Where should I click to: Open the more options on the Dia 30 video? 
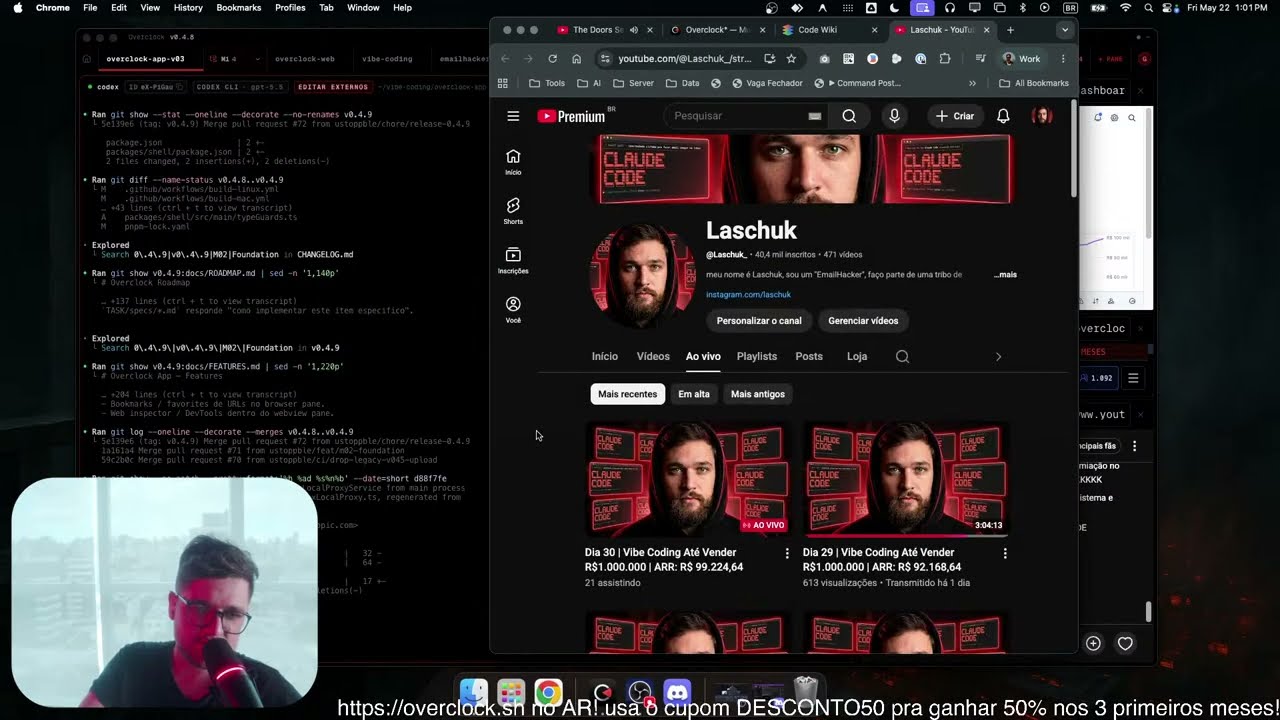(x=787, y=553)
